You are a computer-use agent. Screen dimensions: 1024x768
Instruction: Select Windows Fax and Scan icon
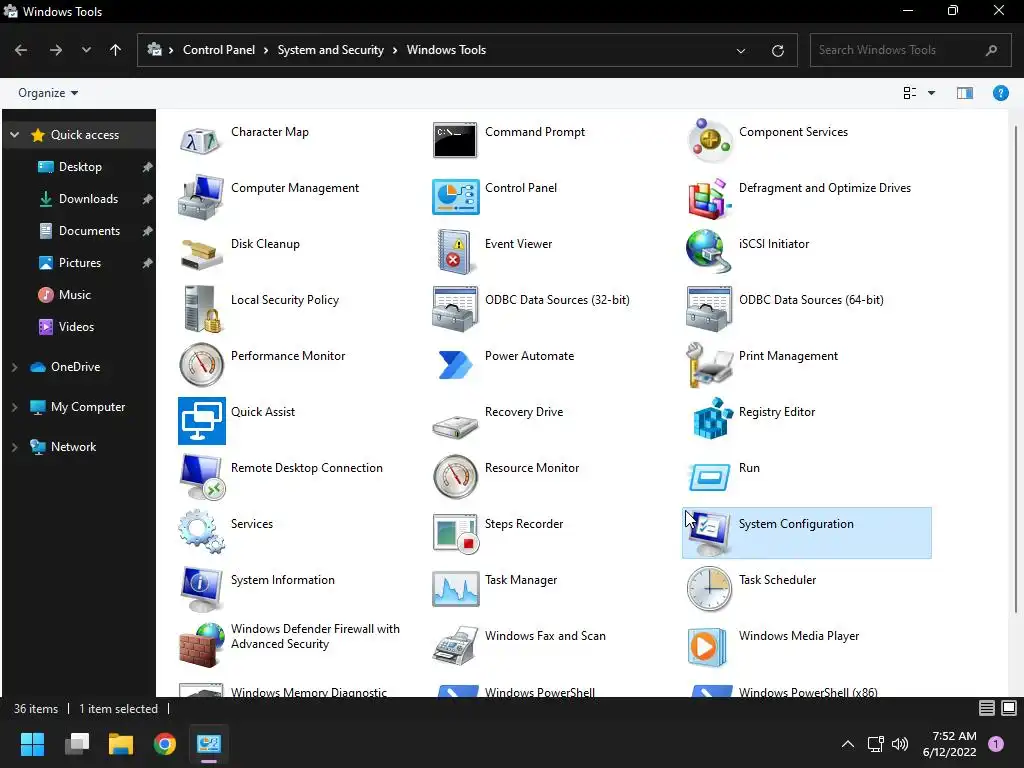(455, 645)
